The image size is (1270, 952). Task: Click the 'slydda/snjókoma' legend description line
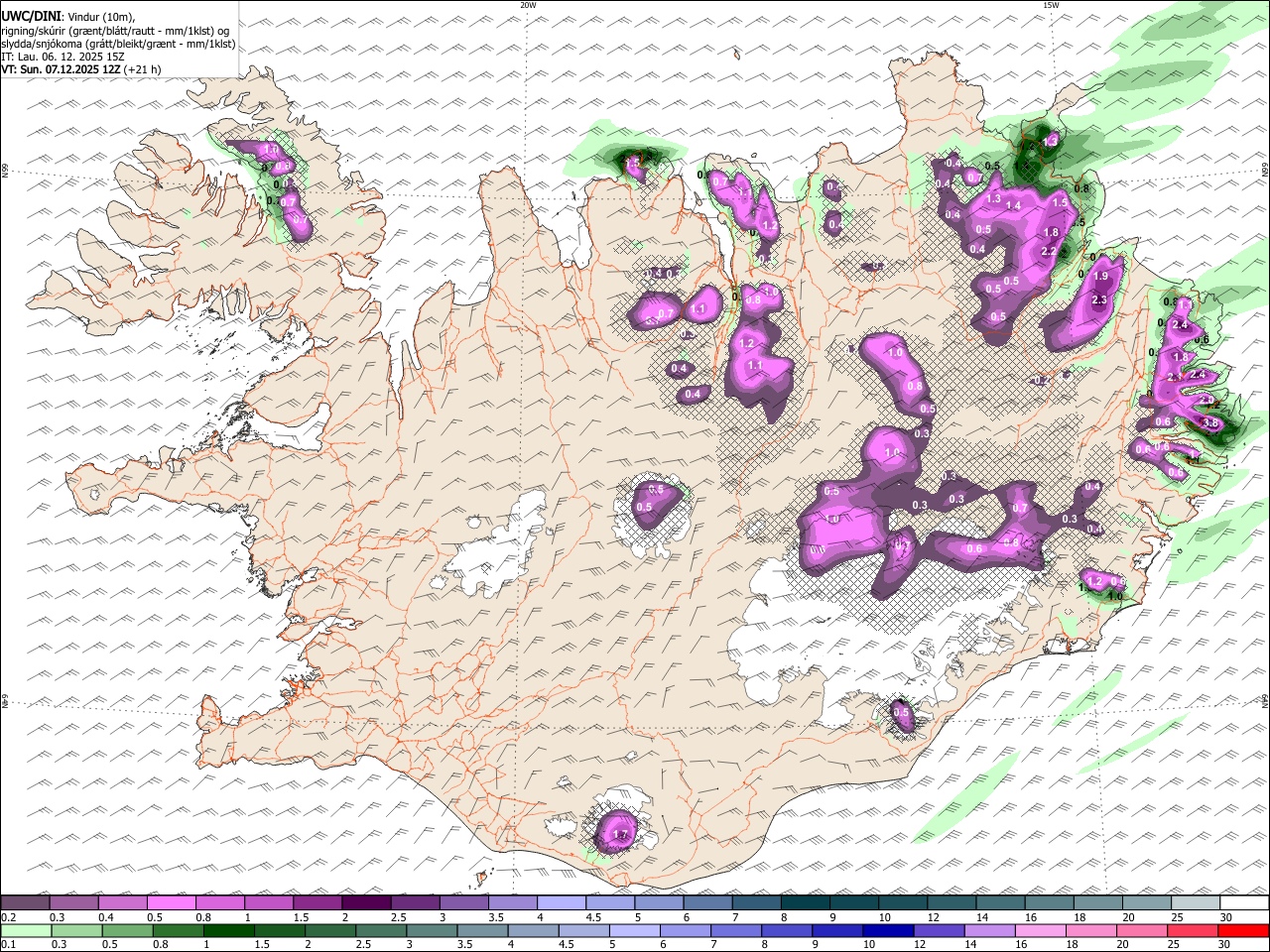(118, 44)
